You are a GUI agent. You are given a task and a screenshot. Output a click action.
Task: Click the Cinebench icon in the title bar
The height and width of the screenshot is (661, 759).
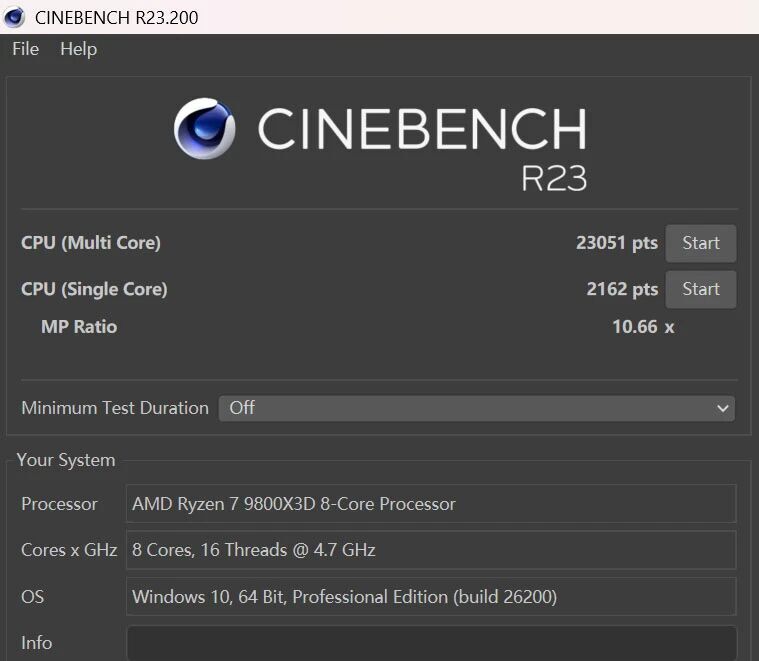point(14,17)
